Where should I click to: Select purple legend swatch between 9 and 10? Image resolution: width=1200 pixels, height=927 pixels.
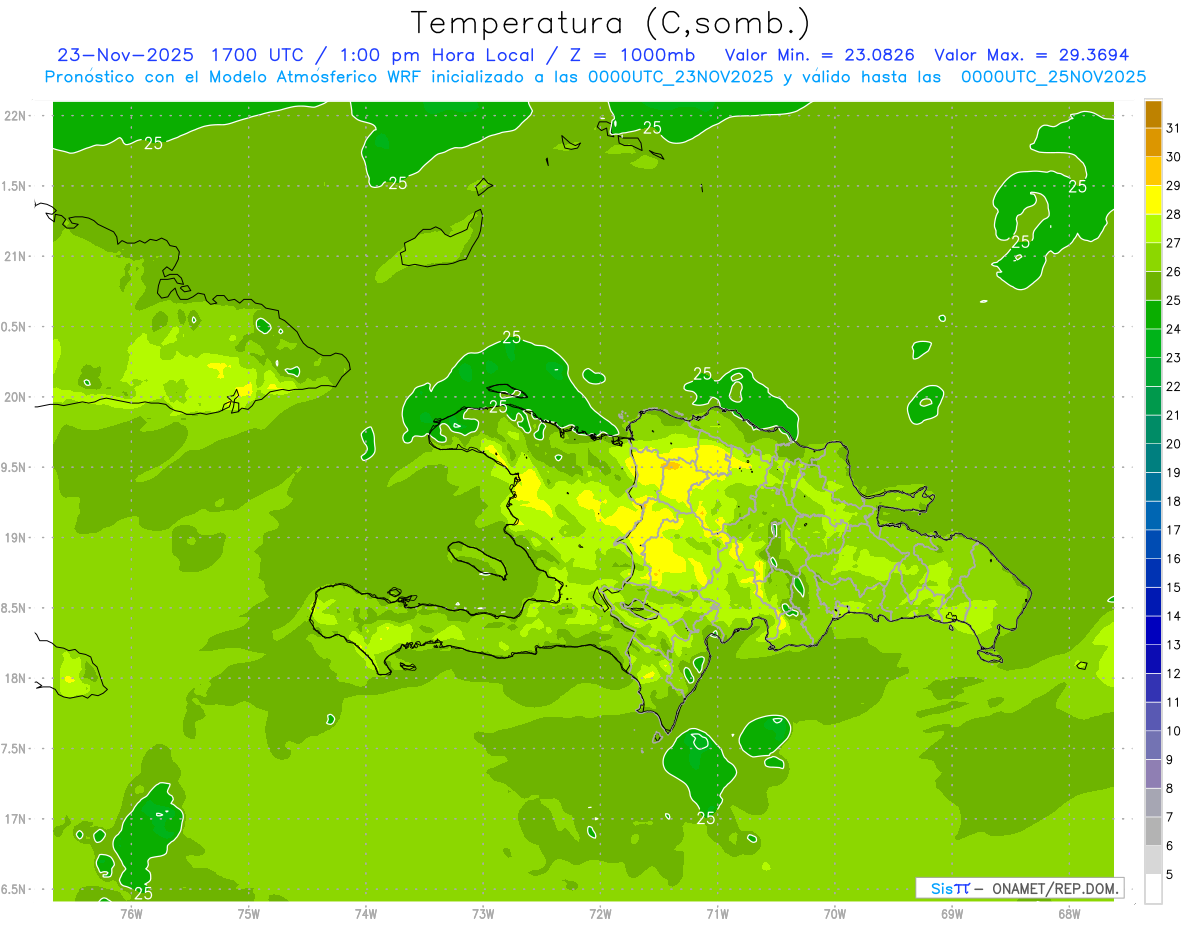tap(1153, 745)
